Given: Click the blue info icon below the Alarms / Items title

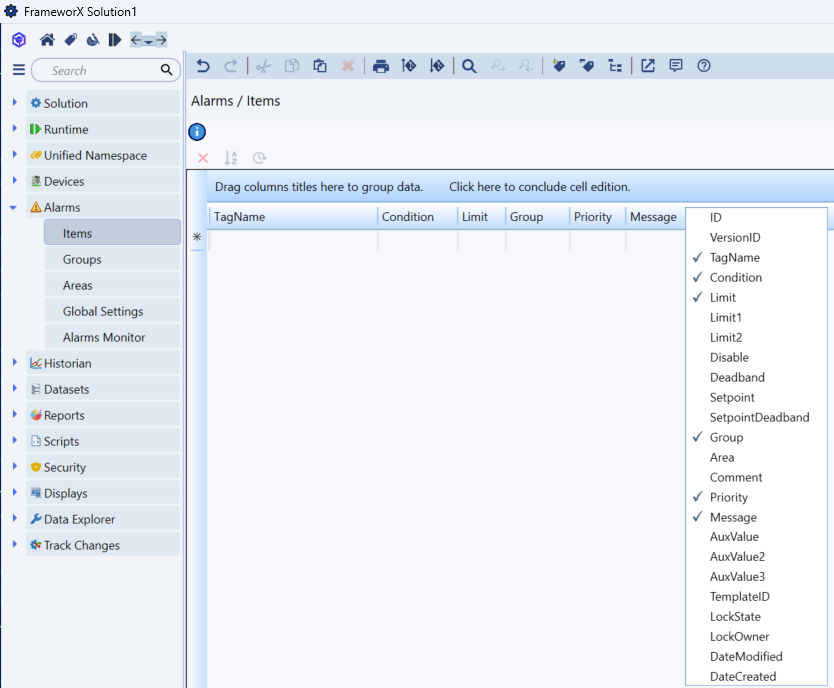Looking at the screenshot, I should 197,132.
